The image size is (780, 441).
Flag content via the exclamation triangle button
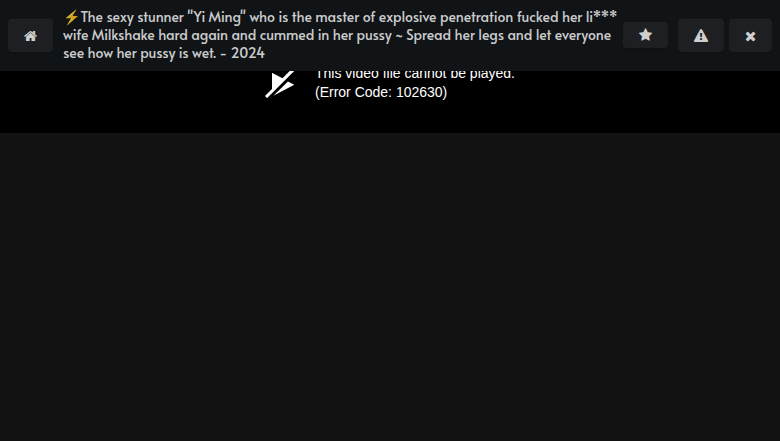click(701, 36)
